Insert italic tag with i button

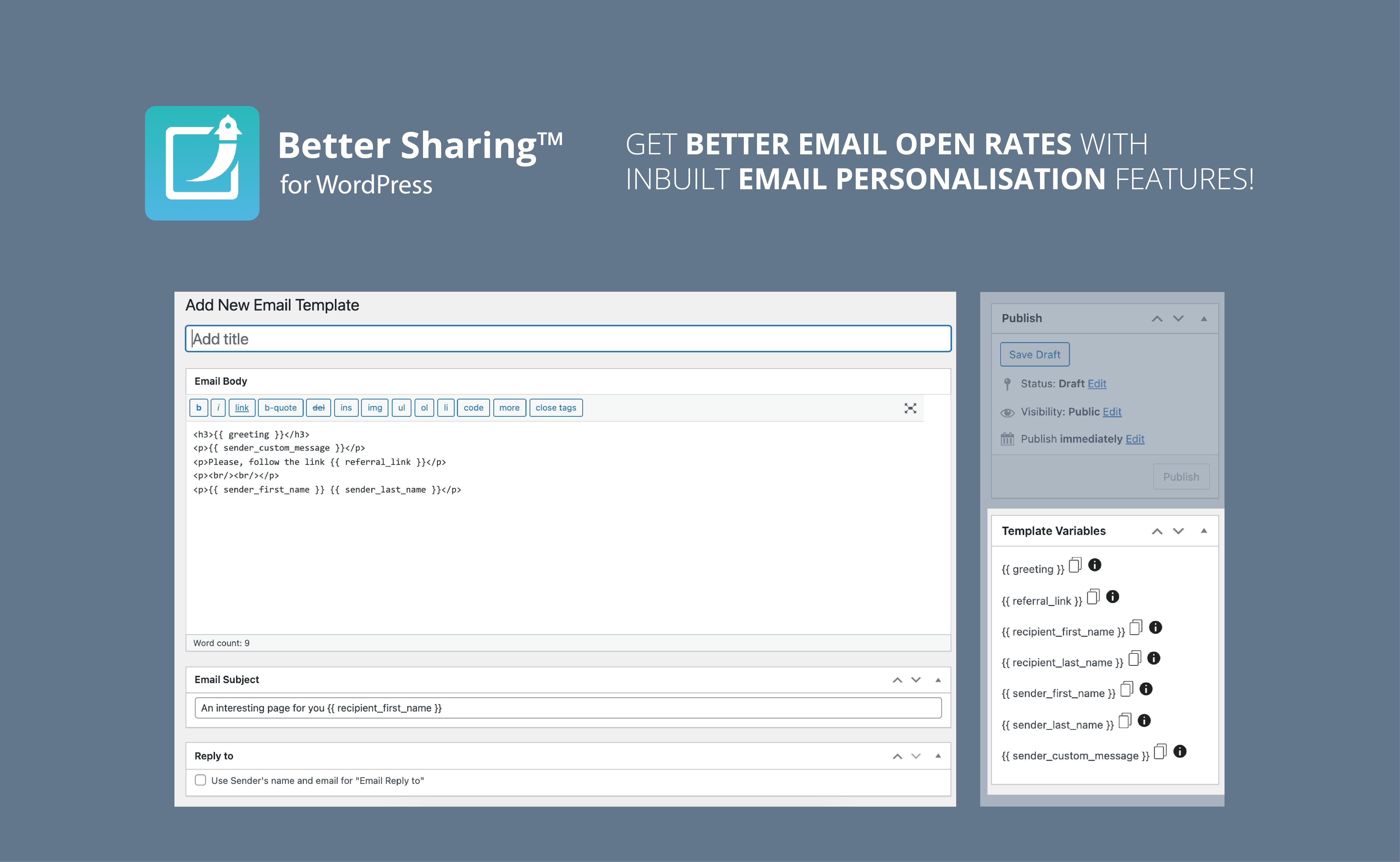point(218,408)
